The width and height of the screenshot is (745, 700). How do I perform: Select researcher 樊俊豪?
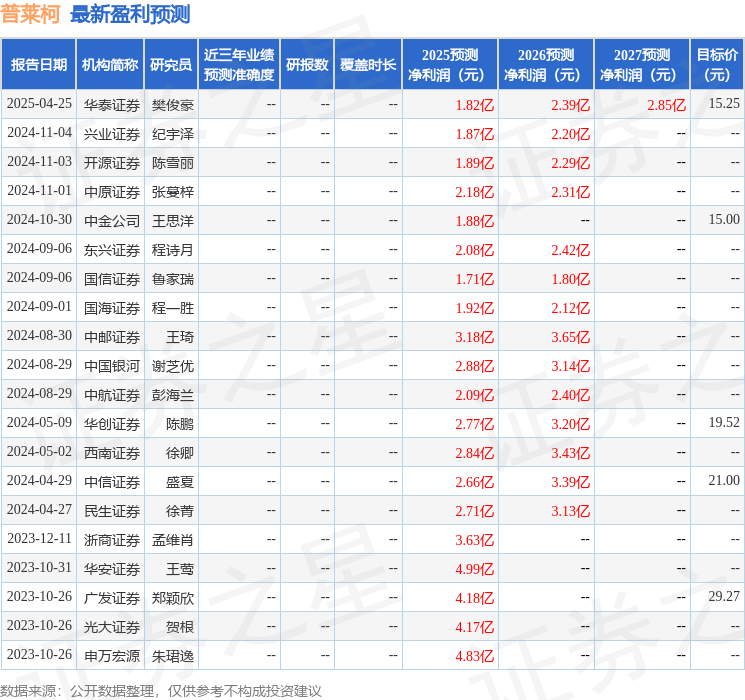[x=172, y=105]
